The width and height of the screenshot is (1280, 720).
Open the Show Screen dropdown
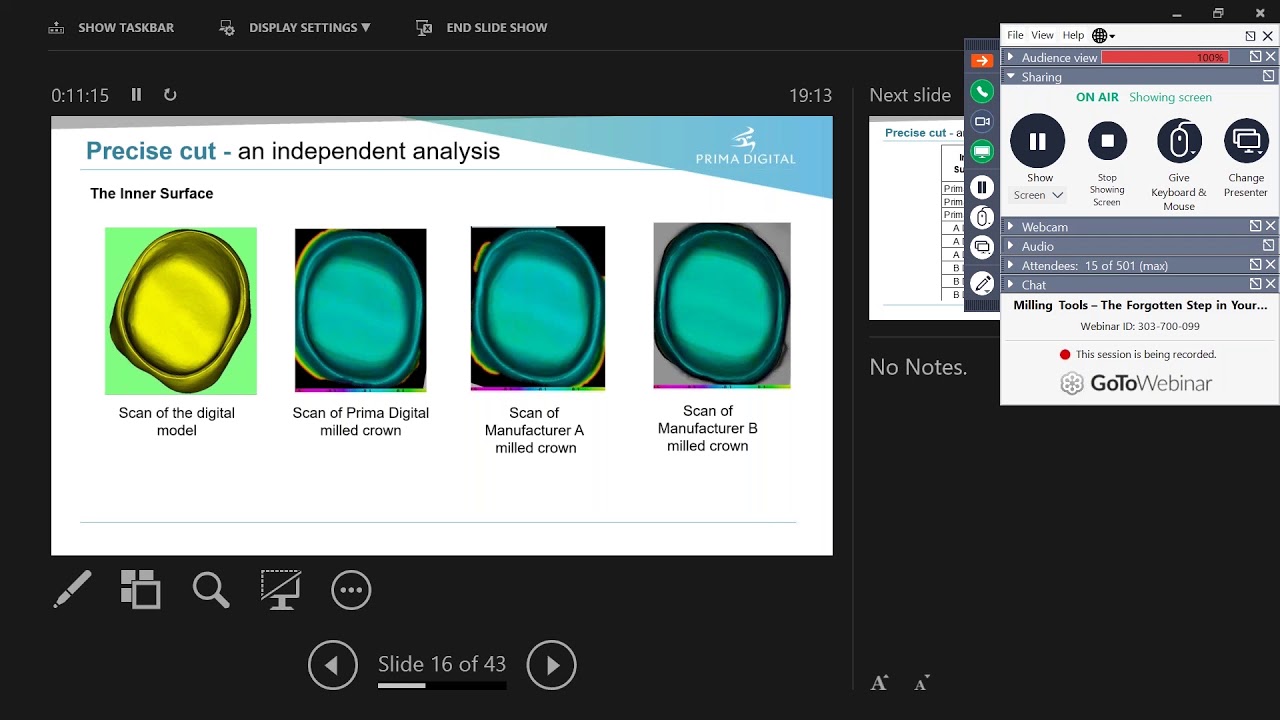pyautogui.click(x=1039, y=195)
